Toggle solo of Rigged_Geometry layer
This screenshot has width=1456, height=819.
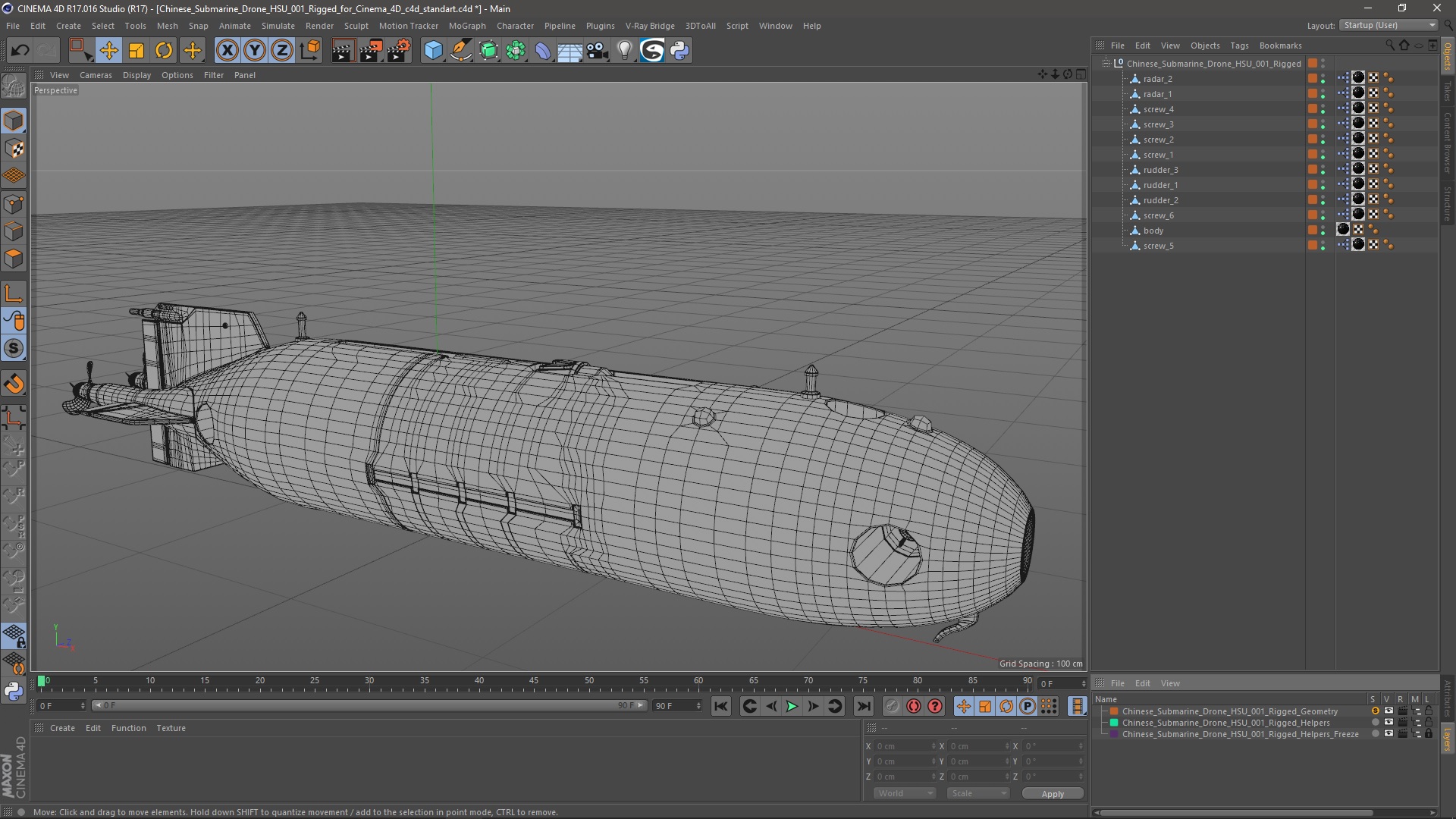click(1375, 711)
